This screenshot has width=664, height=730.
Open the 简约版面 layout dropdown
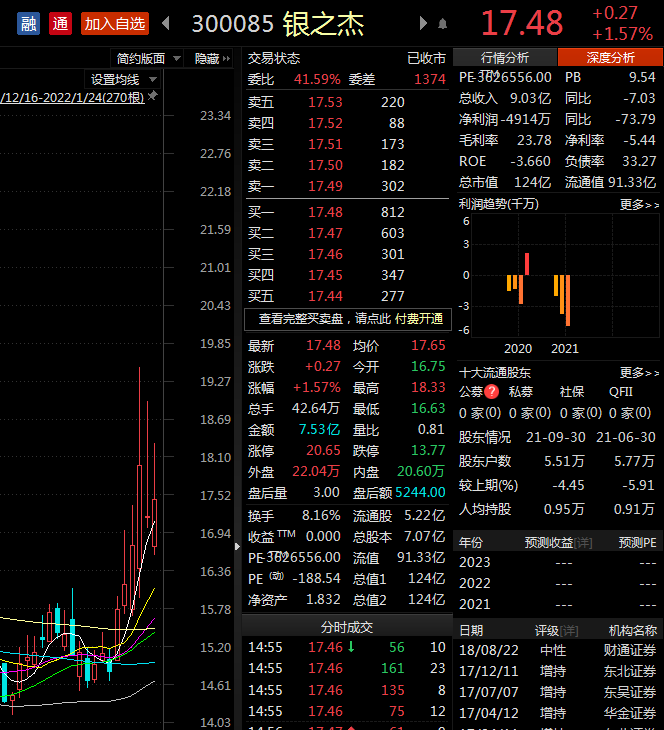tap(148, 59)
